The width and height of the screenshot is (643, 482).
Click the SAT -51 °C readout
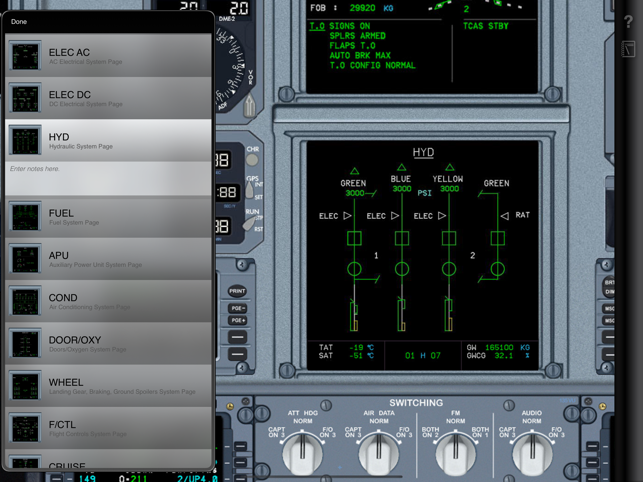(346, 356)
